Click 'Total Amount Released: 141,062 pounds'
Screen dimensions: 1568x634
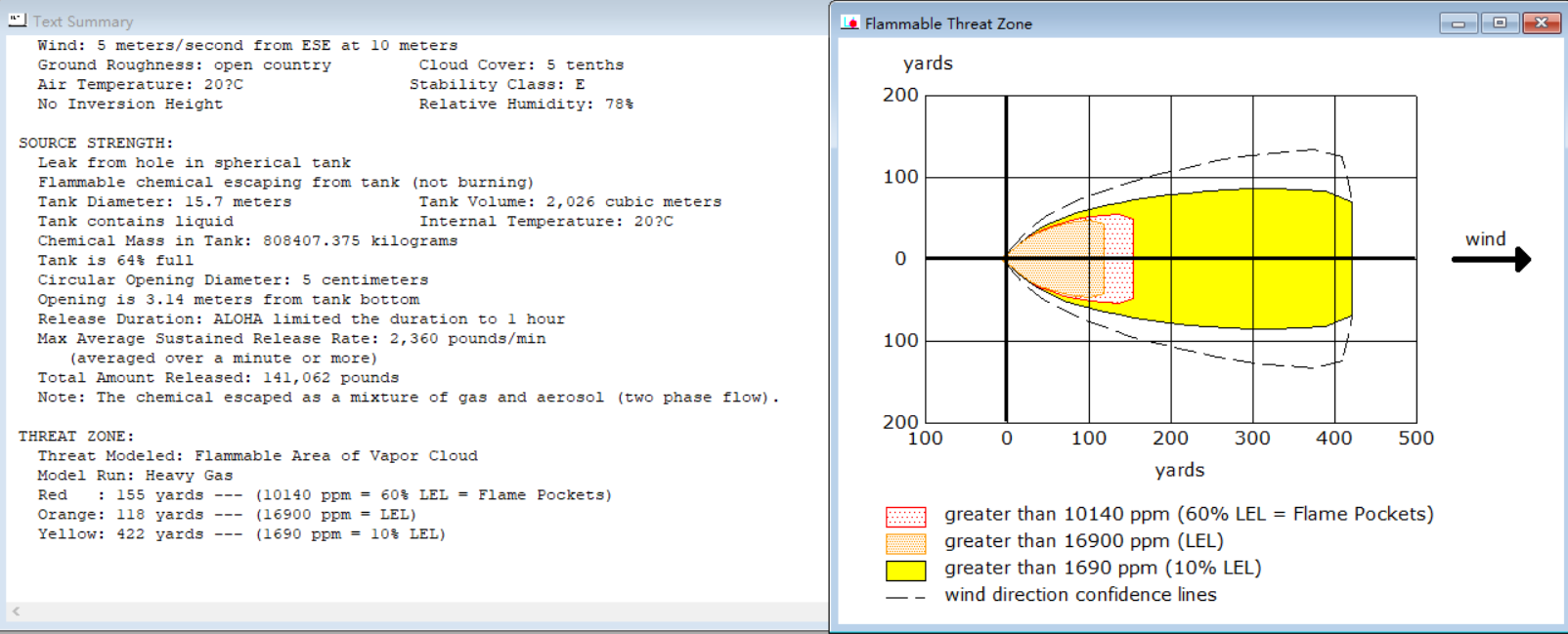coord(218,378)
